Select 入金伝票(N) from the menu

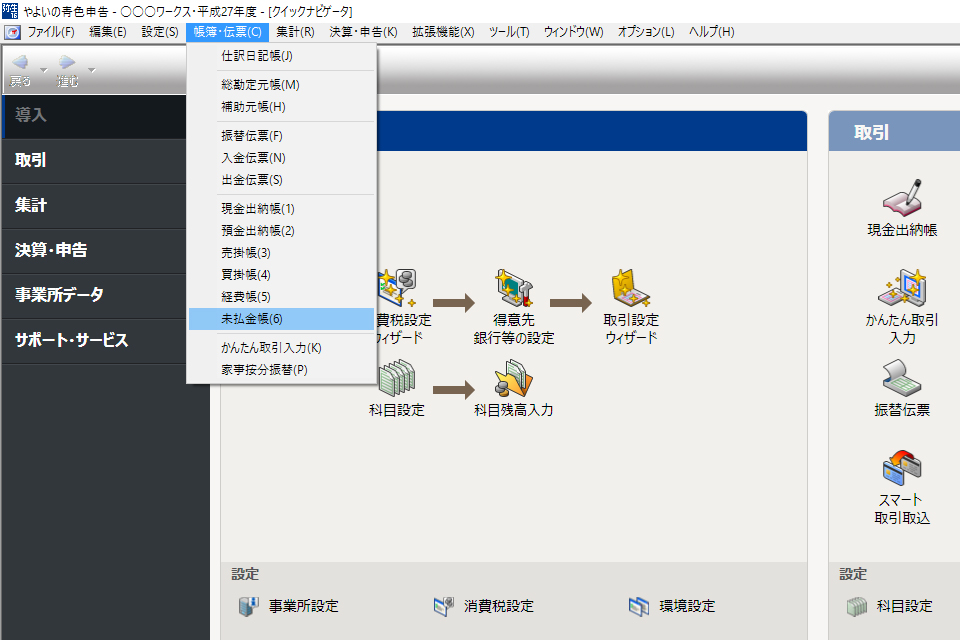pyautogui.click(x=281, y=157)
